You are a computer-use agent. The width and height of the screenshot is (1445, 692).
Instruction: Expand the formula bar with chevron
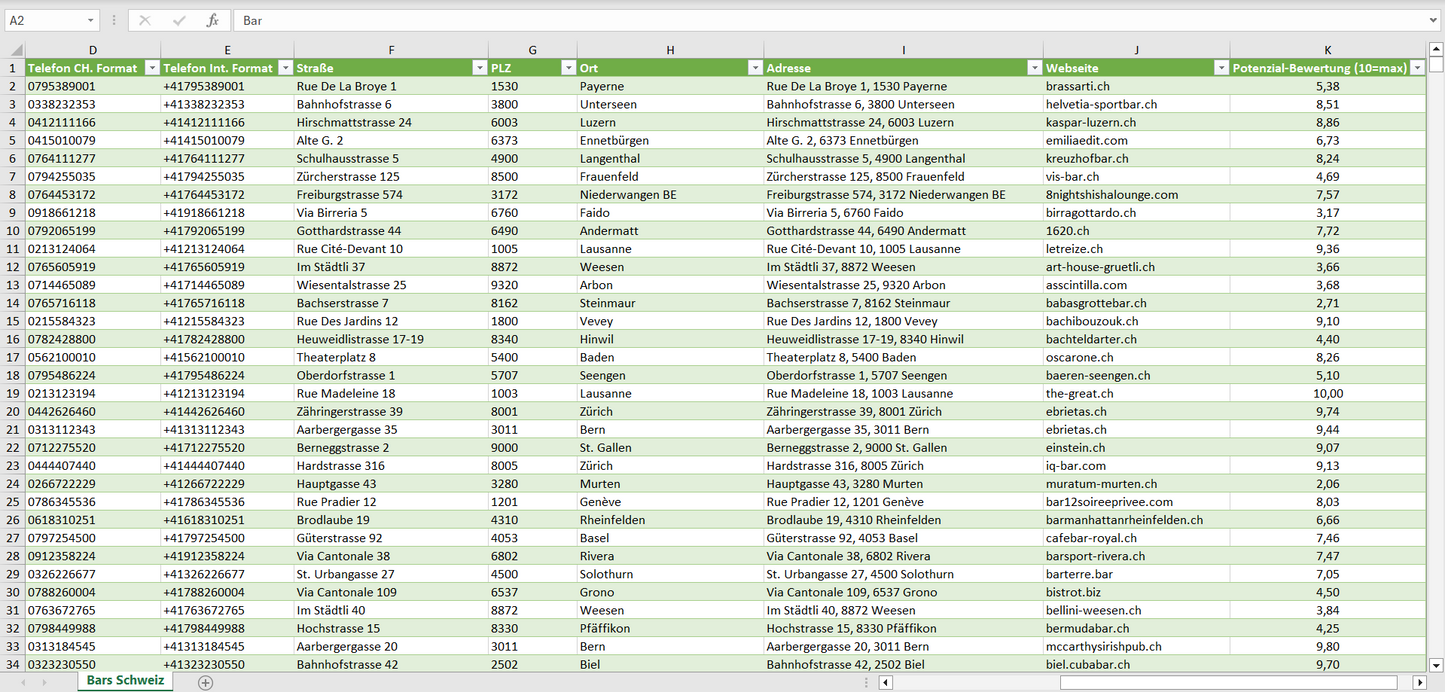click(1435, 20)
